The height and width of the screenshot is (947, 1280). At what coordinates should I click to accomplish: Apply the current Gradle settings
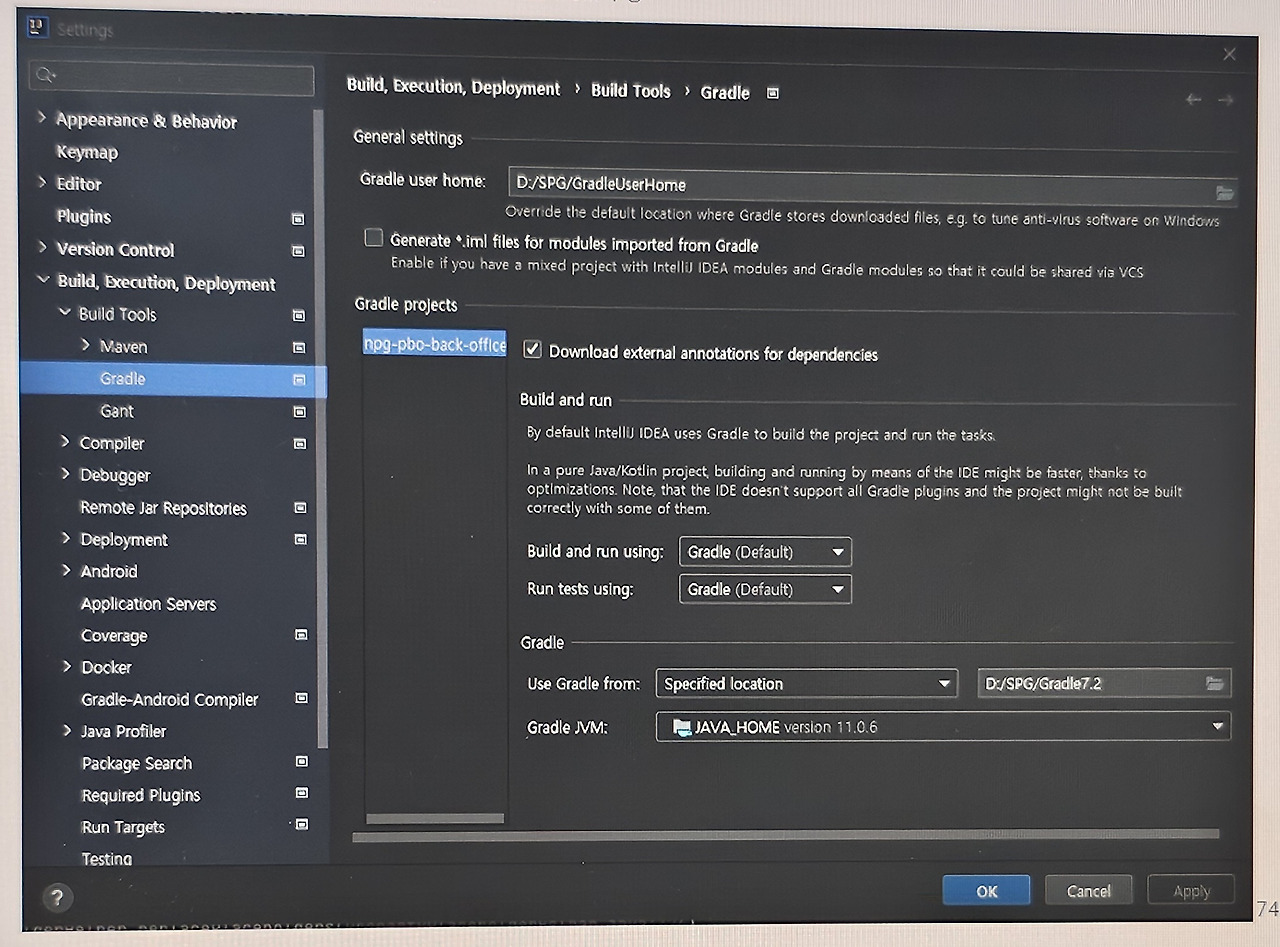1190,889
